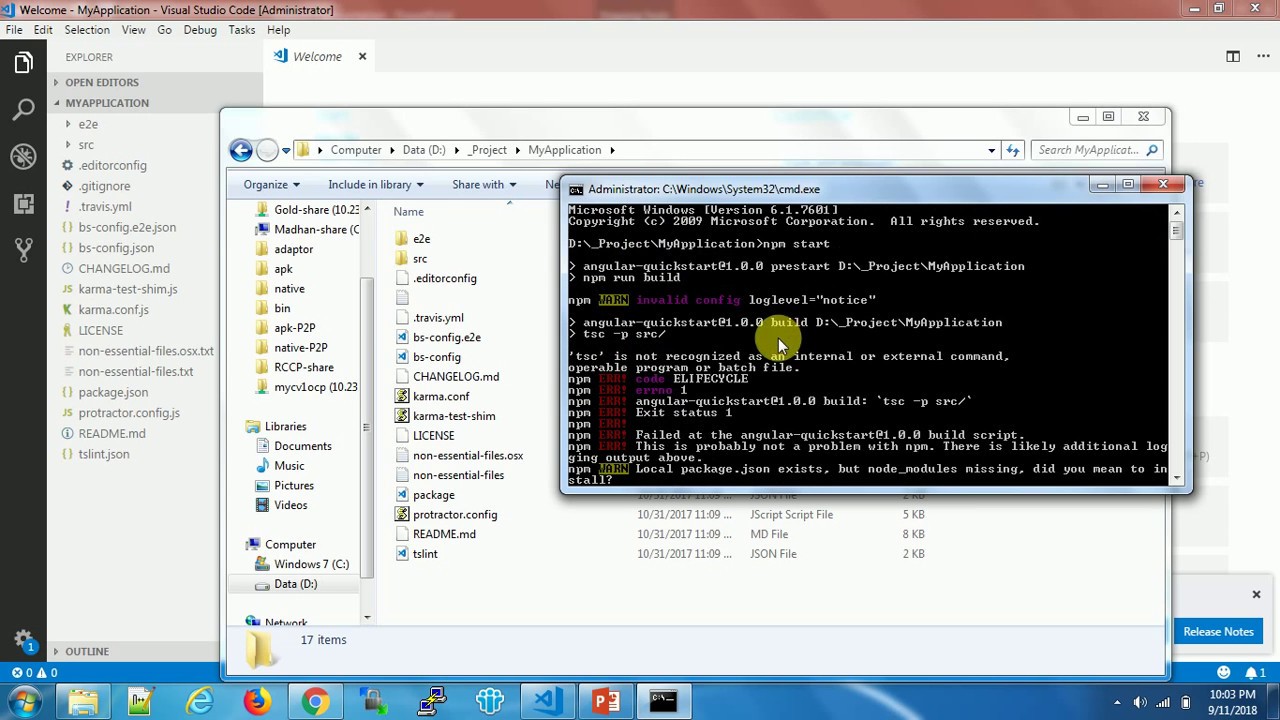The image size is (1280, 720).
Task: Close the Welcome tab in VS Code
Action: point(362,56)
